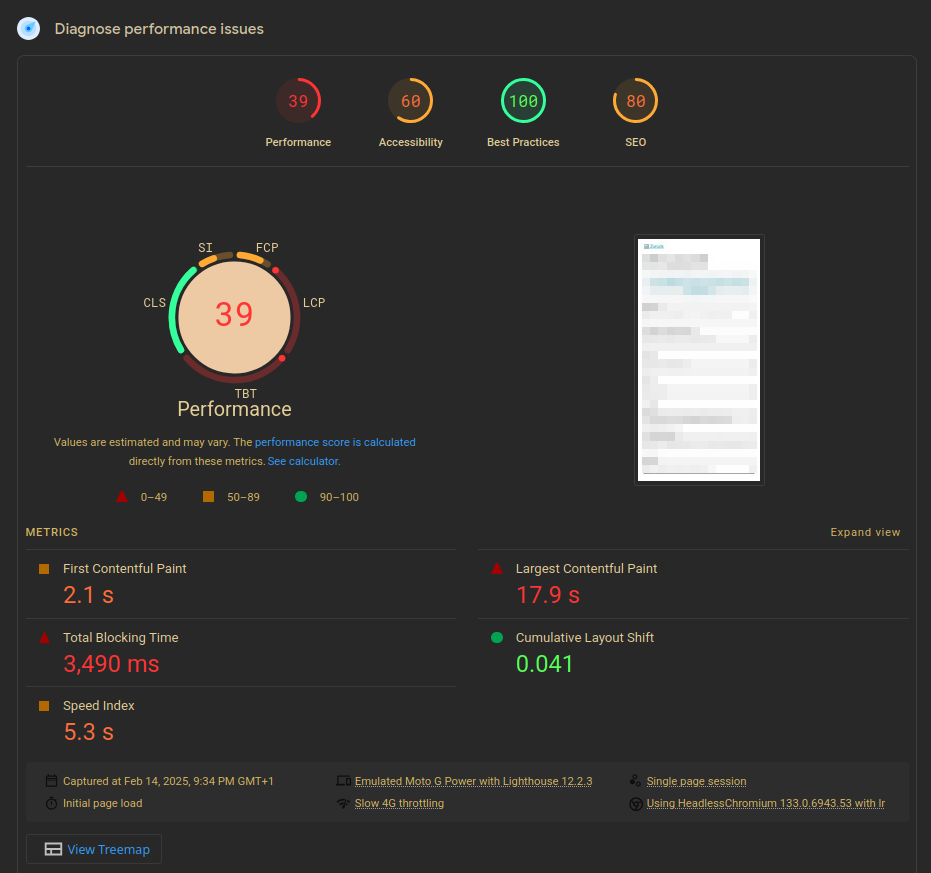Click the blue Lighthouse diagnose icon

pyautogui.click(x=28, y=29)
